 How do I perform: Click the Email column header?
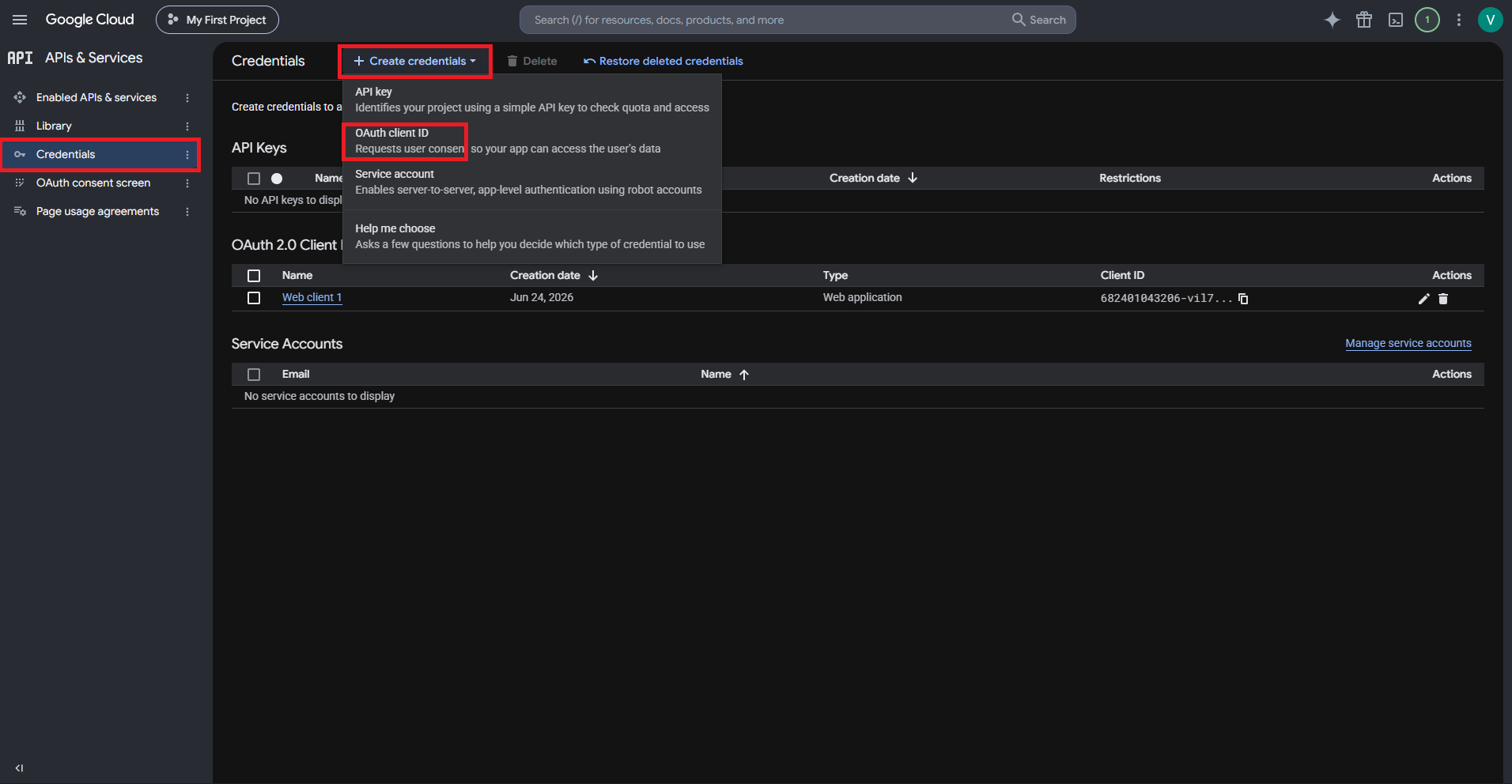296,374
